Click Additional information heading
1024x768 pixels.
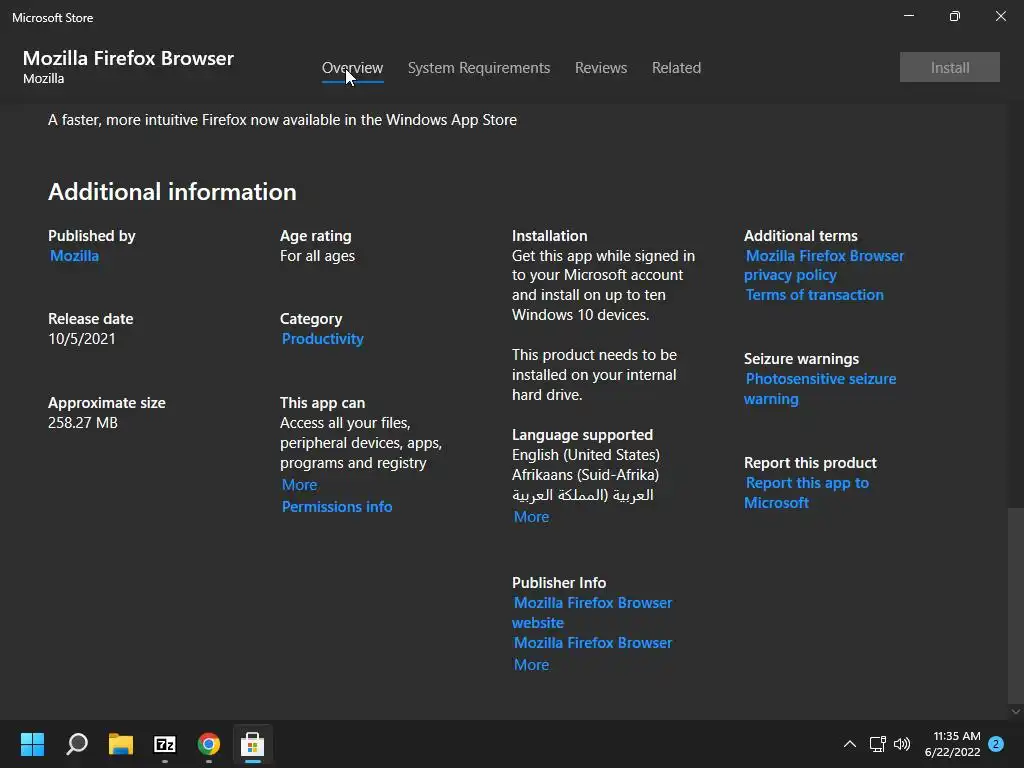172,192
